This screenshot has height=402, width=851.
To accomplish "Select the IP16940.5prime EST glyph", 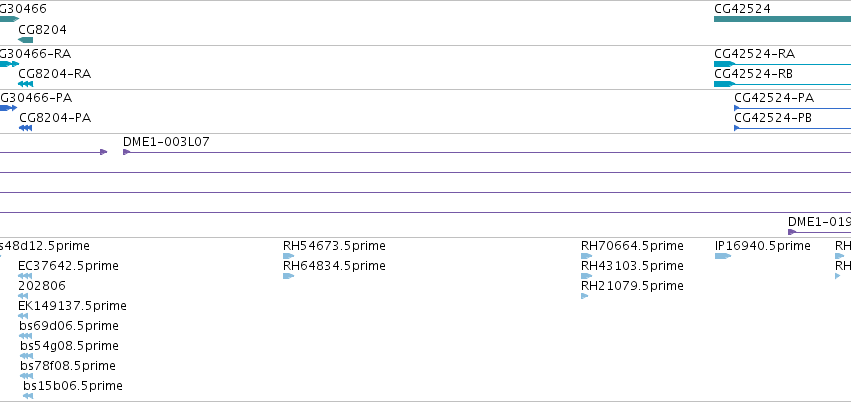I will click(x=723, y=256).
